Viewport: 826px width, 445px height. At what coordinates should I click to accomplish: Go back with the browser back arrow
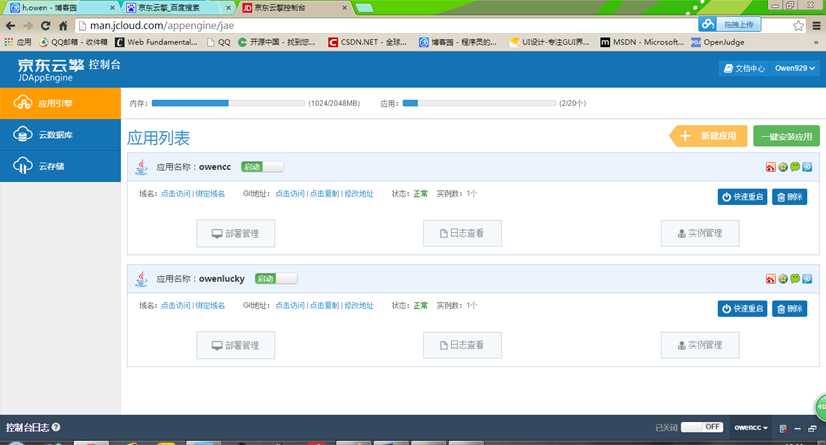pos(11,25)
